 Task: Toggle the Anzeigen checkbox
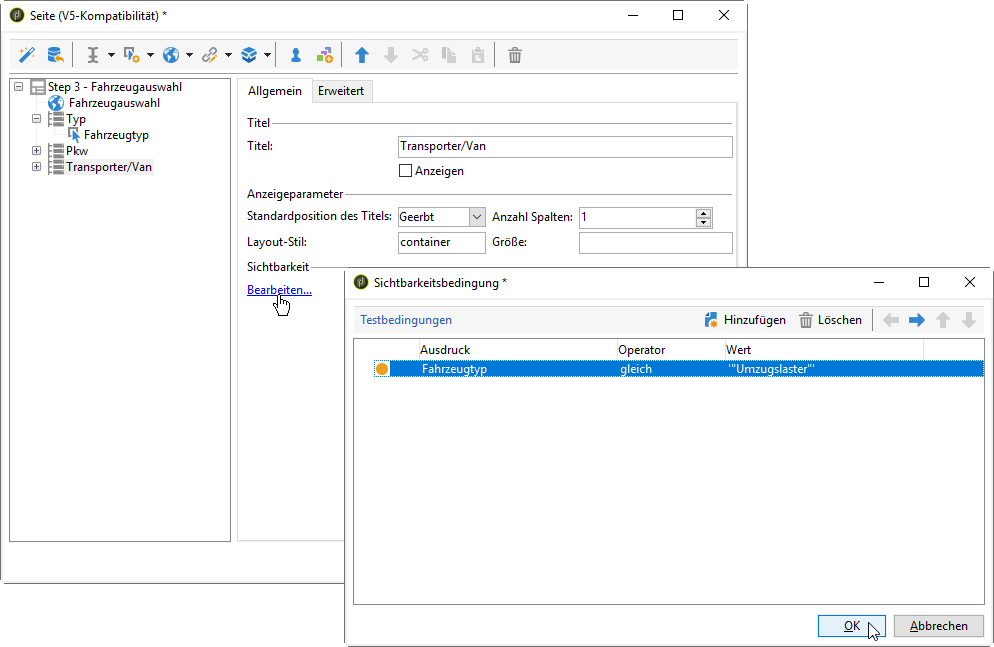405,171
